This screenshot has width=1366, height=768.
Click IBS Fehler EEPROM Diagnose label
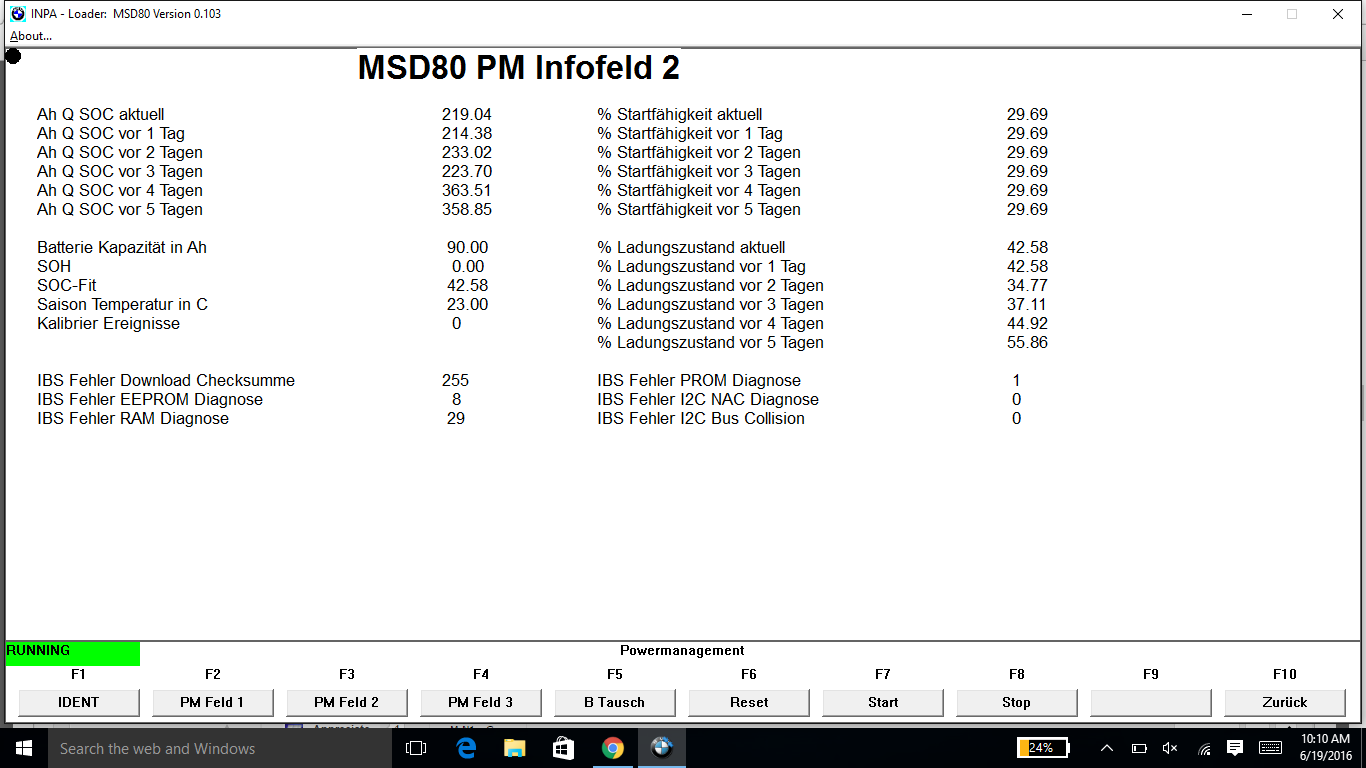tap(150, 400)
